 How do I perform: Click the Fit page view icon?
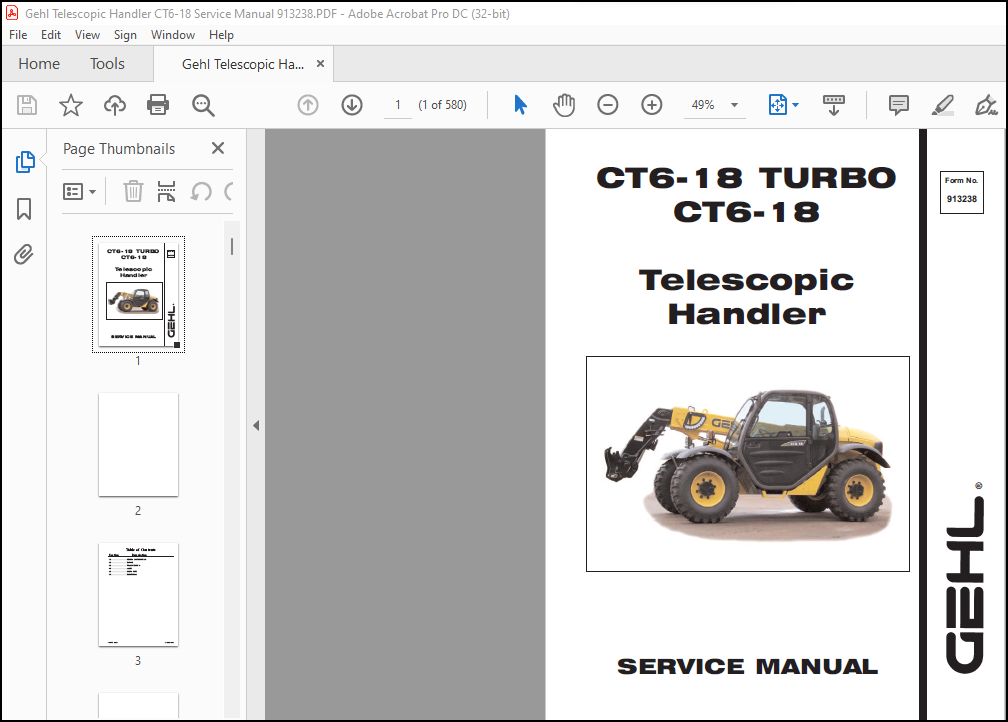[777, 104]
